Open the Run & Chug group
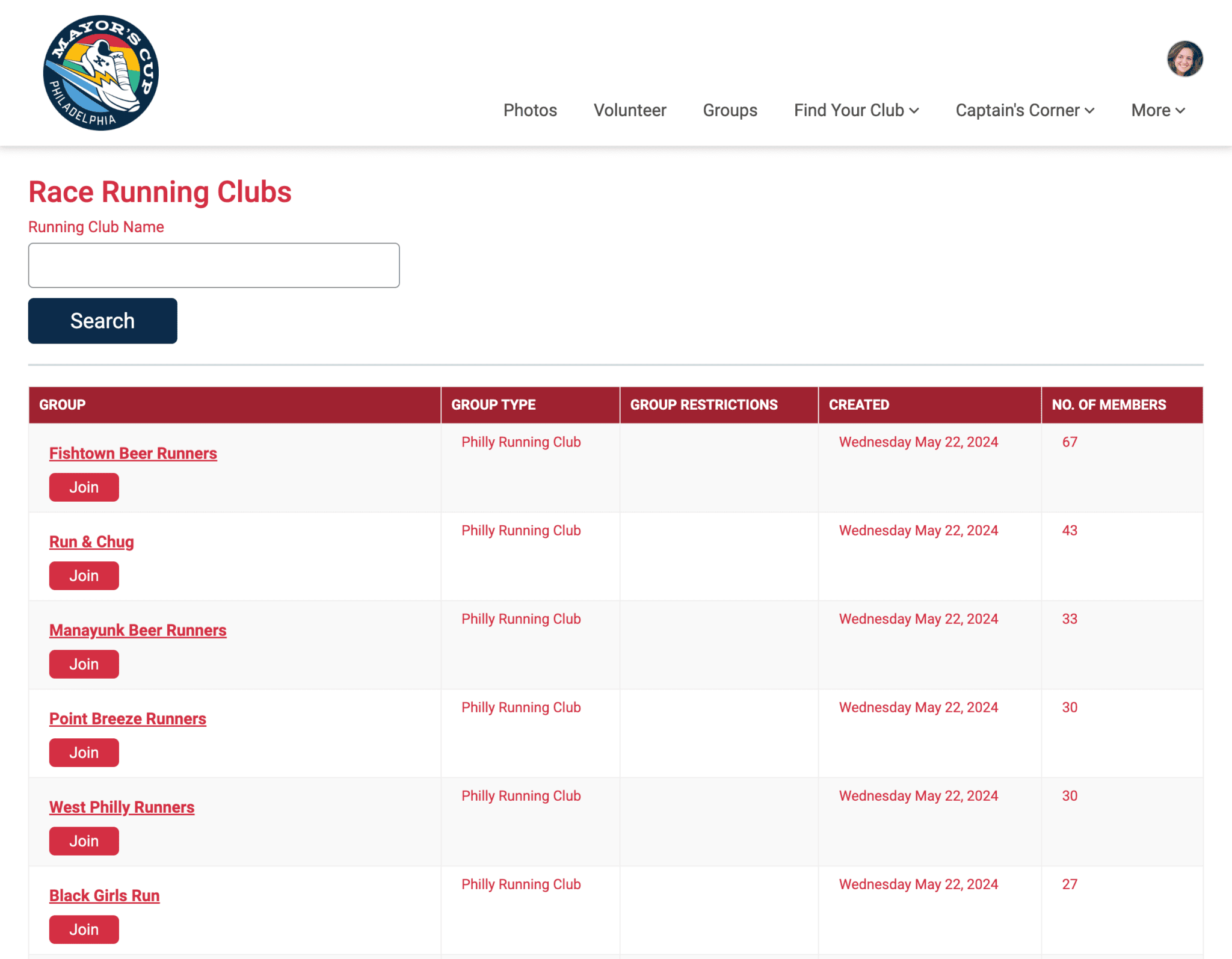Viewport: 1232px width, 959px height. [x=91, y=541]
